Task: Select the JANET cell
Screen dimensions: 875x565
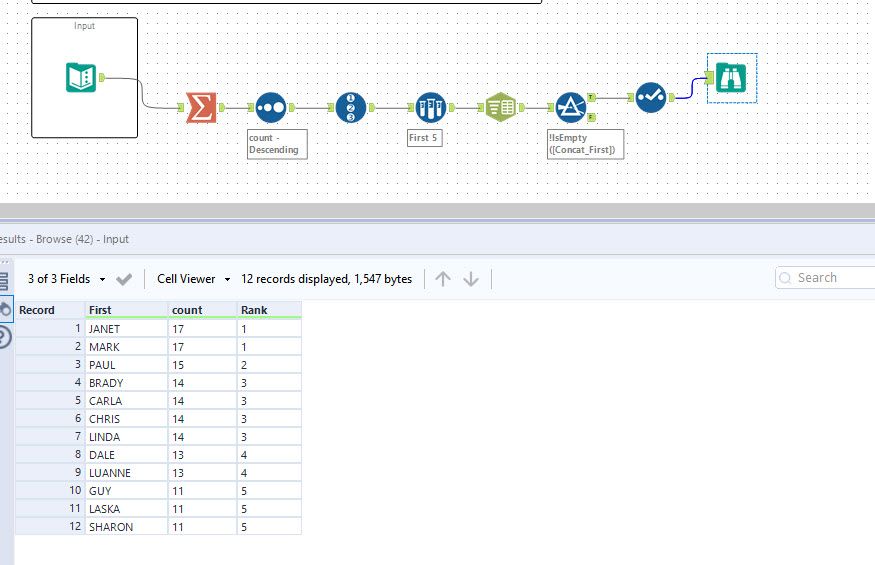Action: (127, 329)
